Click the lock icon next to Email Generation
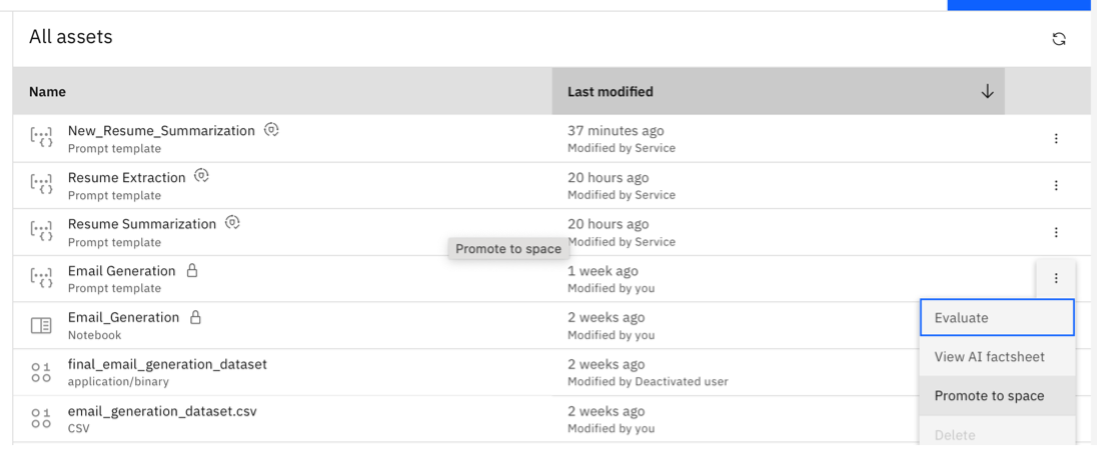This screenshot has width=1100, height=449. click(x=192, y=270)
